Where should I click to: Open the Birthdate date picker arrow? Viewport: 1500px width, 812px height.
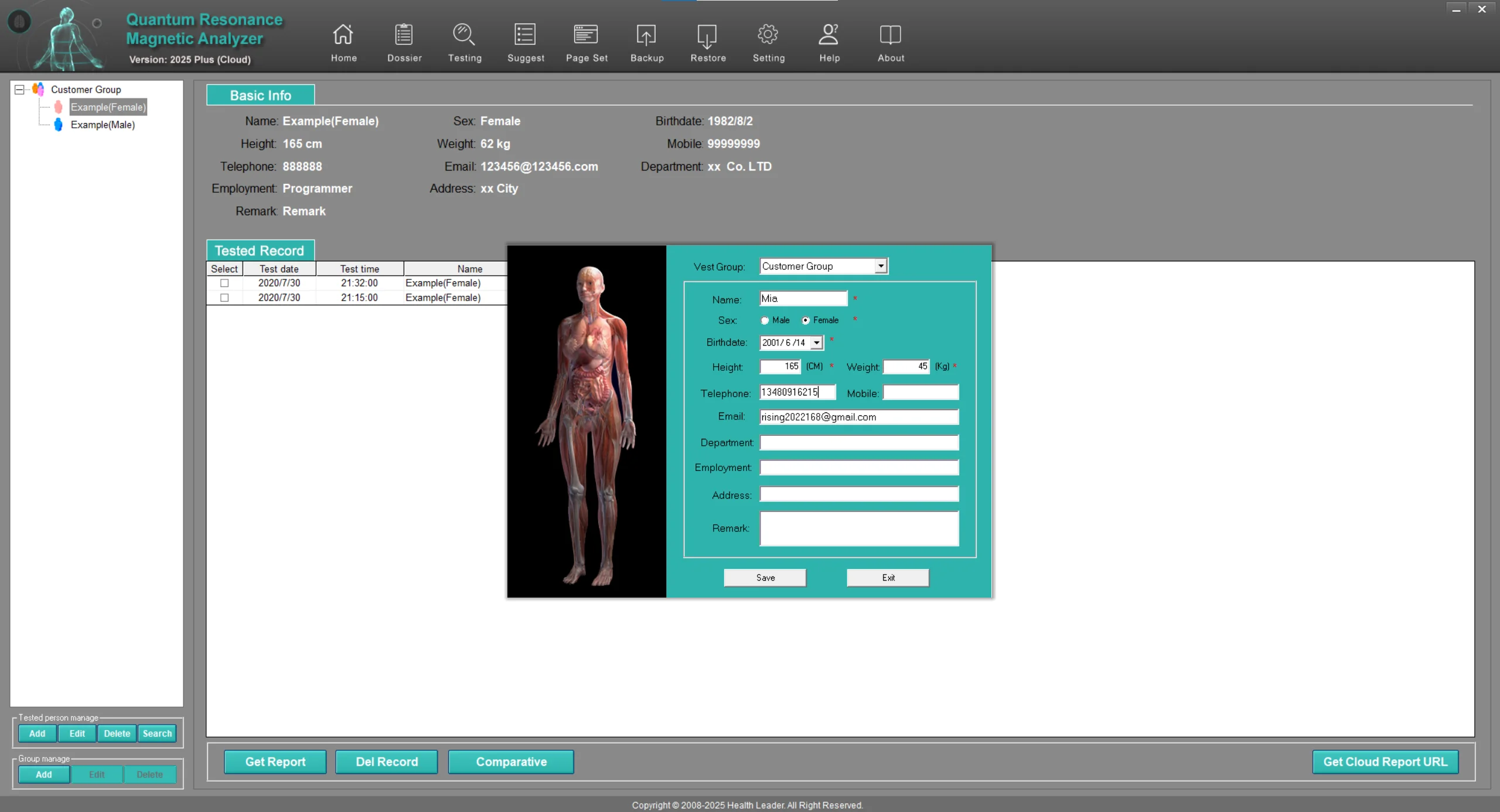click(817, 343)
